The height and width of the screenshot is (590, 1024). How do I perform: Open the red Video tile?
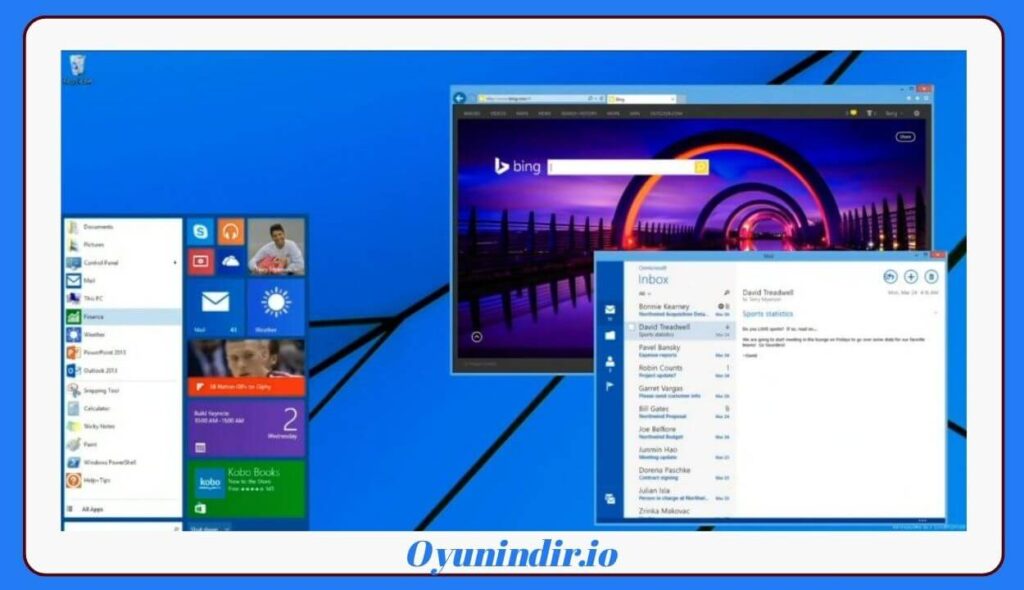coord(200,261)
